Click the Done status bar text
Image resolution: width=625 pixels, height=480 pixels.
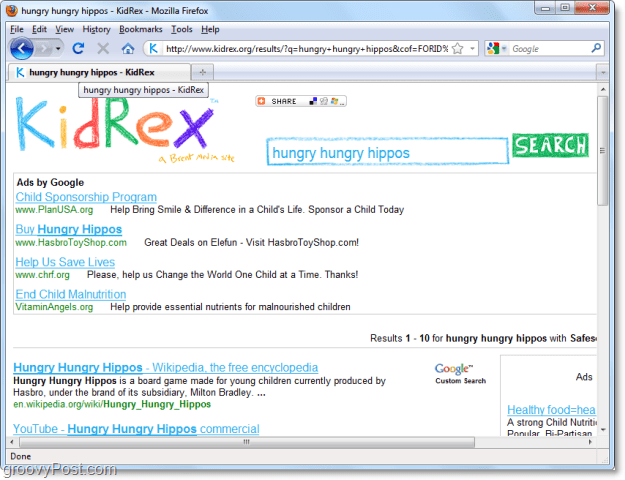point(21,456)
